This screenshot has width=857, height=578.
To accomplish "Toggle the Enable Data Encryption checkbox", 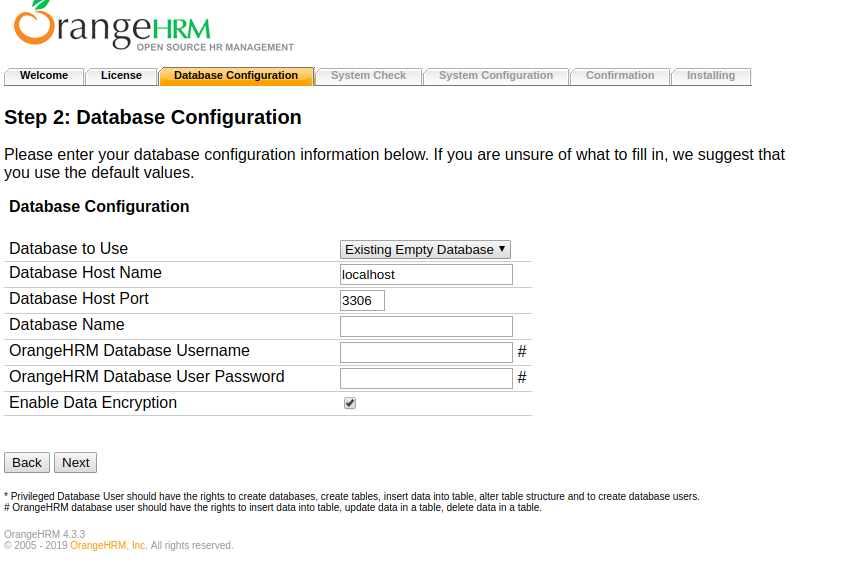I will (350, 403).
